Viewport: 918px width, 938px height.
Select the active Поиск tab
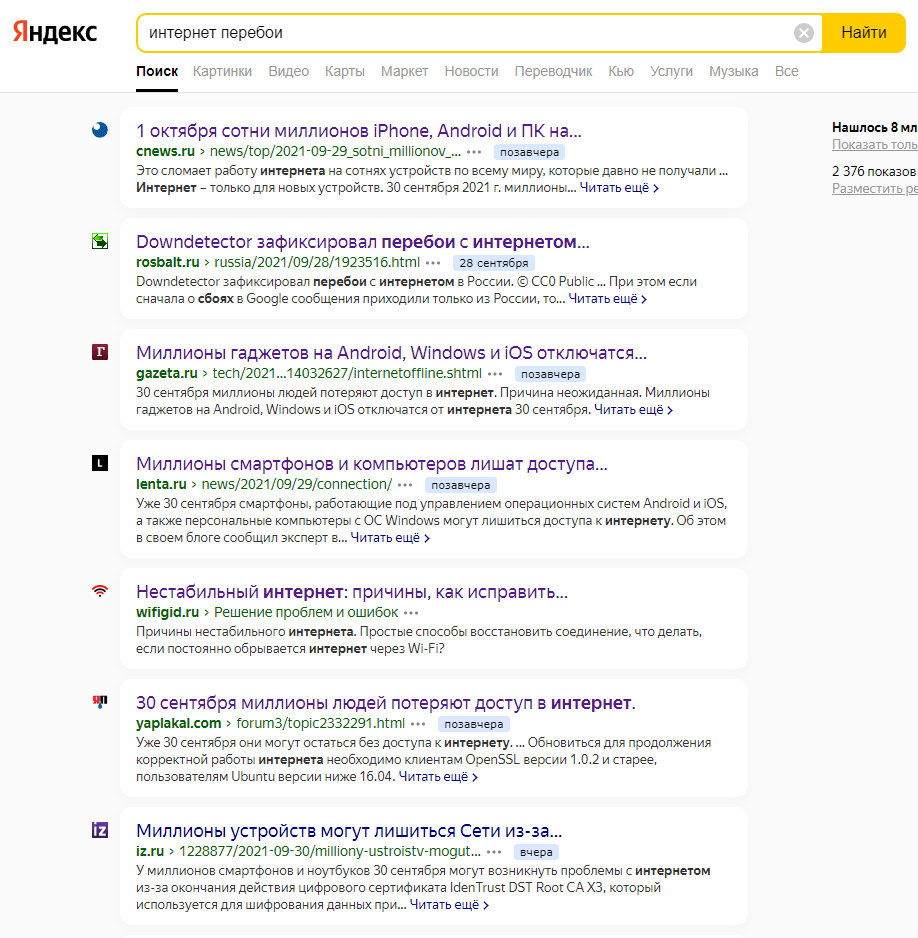point(157,71)
